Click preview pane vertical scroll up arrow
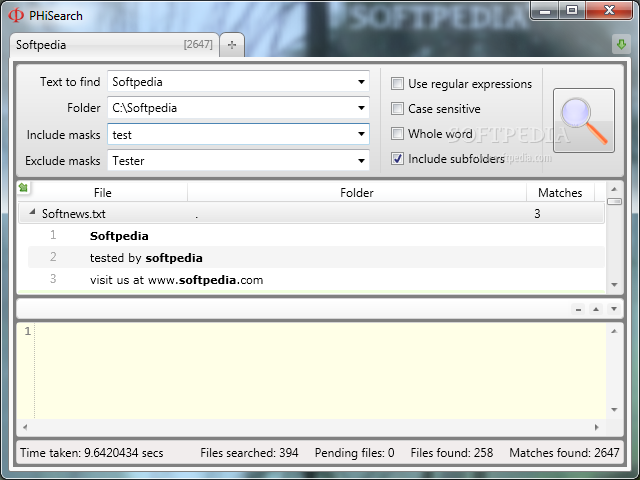 (x=614, y=331)
